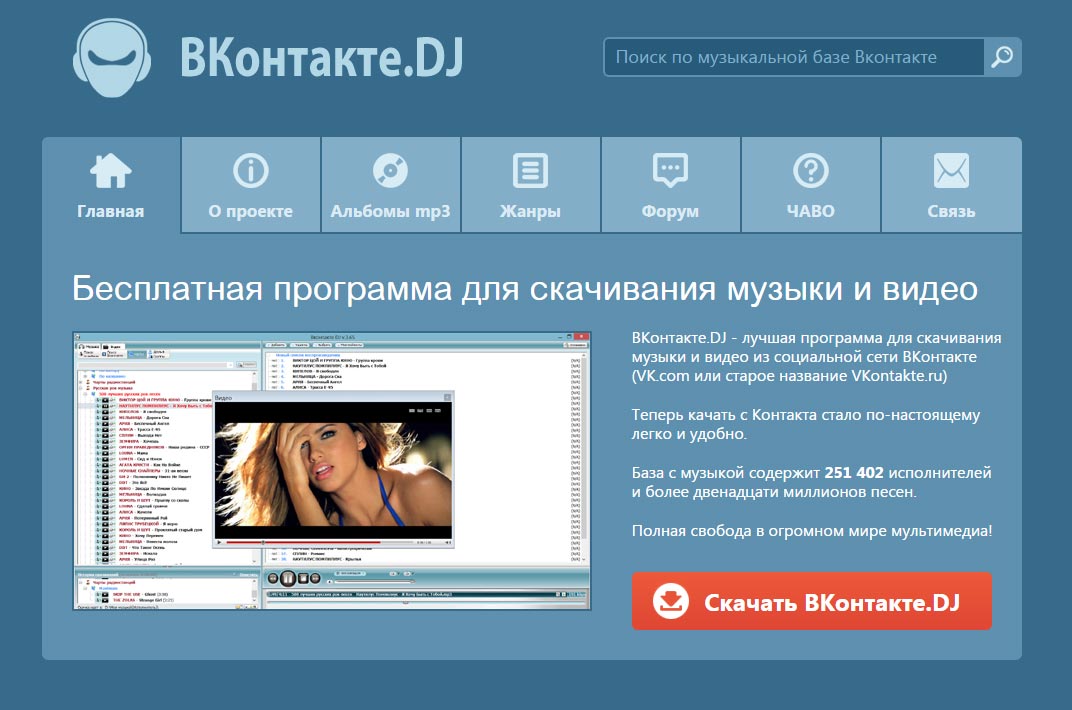Click the ВКонтакте.DJ site title

point(322,57)
